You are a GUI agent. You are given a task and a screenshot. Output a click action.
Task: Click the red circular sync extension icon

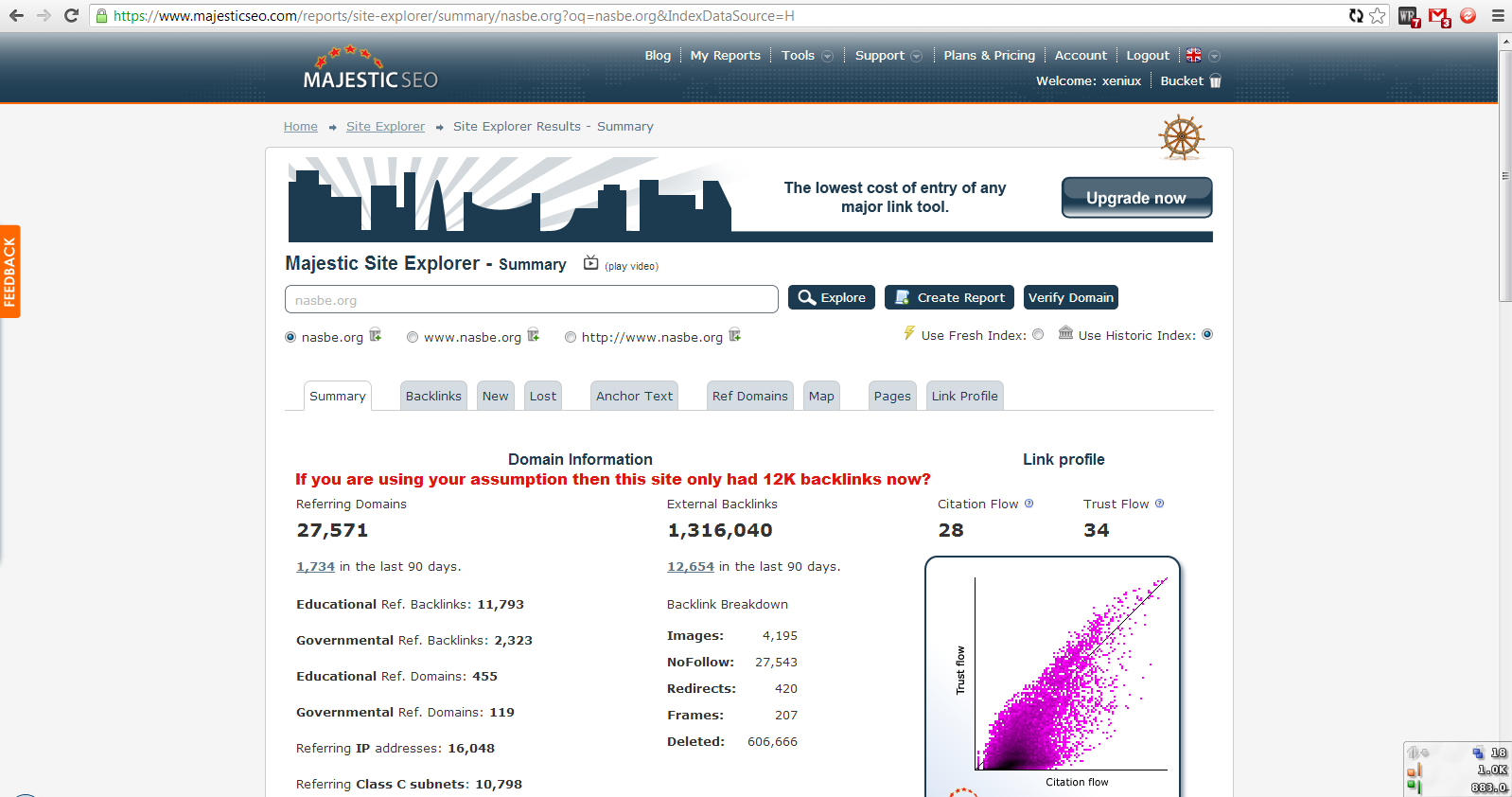pos(1468,15)
